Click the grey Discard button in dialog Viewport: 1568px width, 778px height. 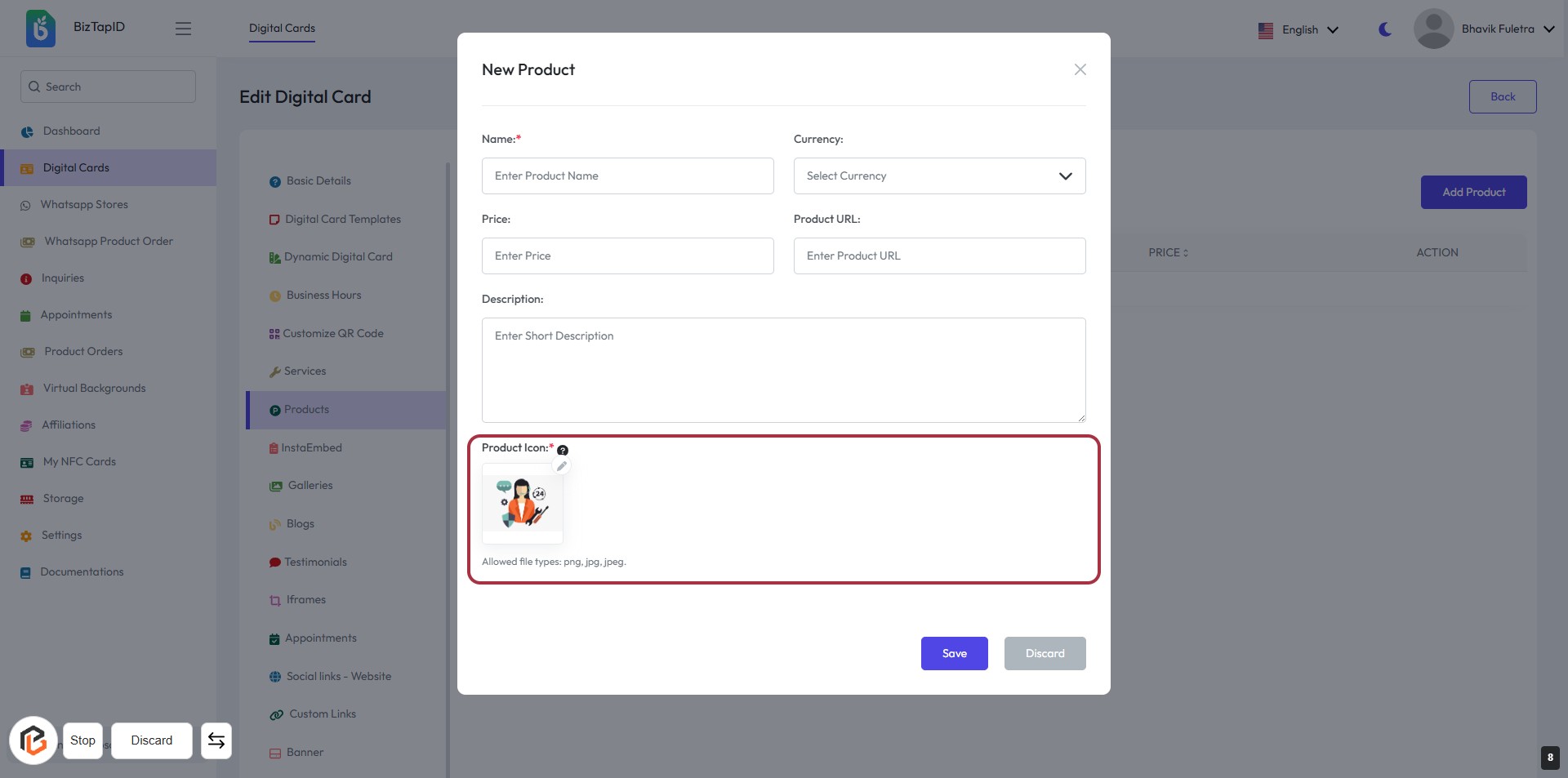point(1045,653)
